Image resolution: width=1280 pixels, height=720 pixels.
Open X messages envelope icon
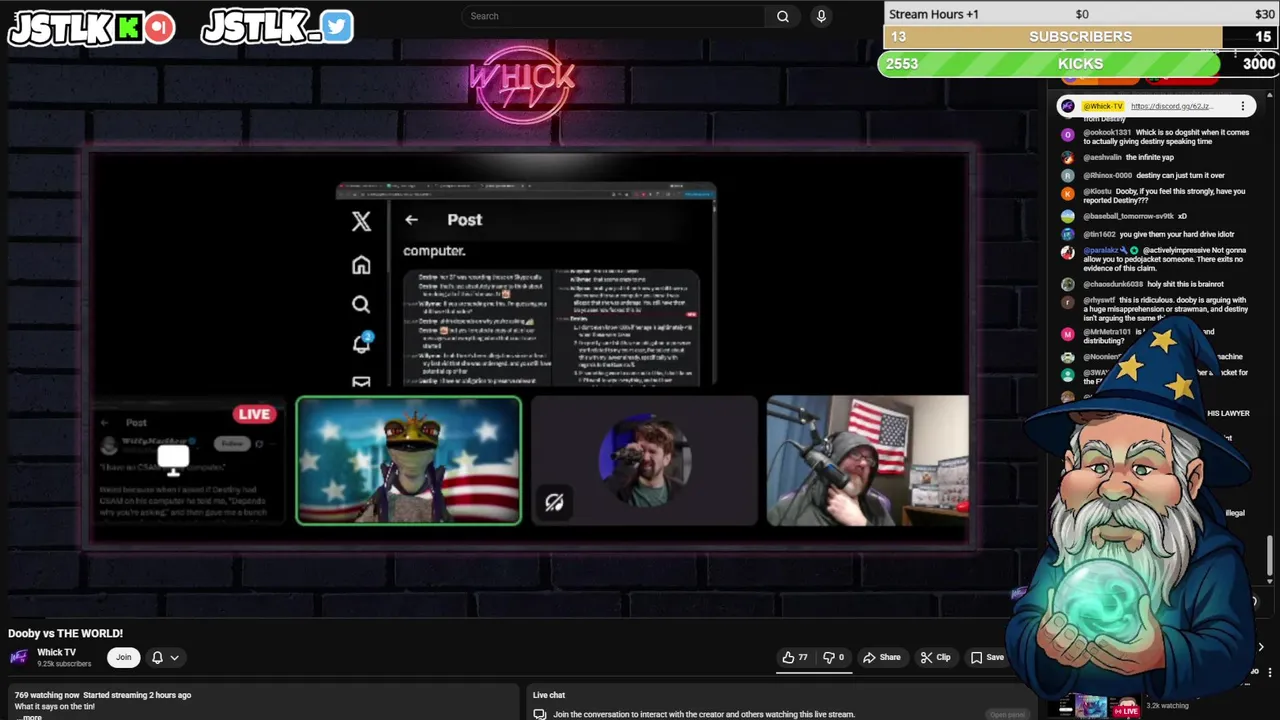click(x=361, y=381)
